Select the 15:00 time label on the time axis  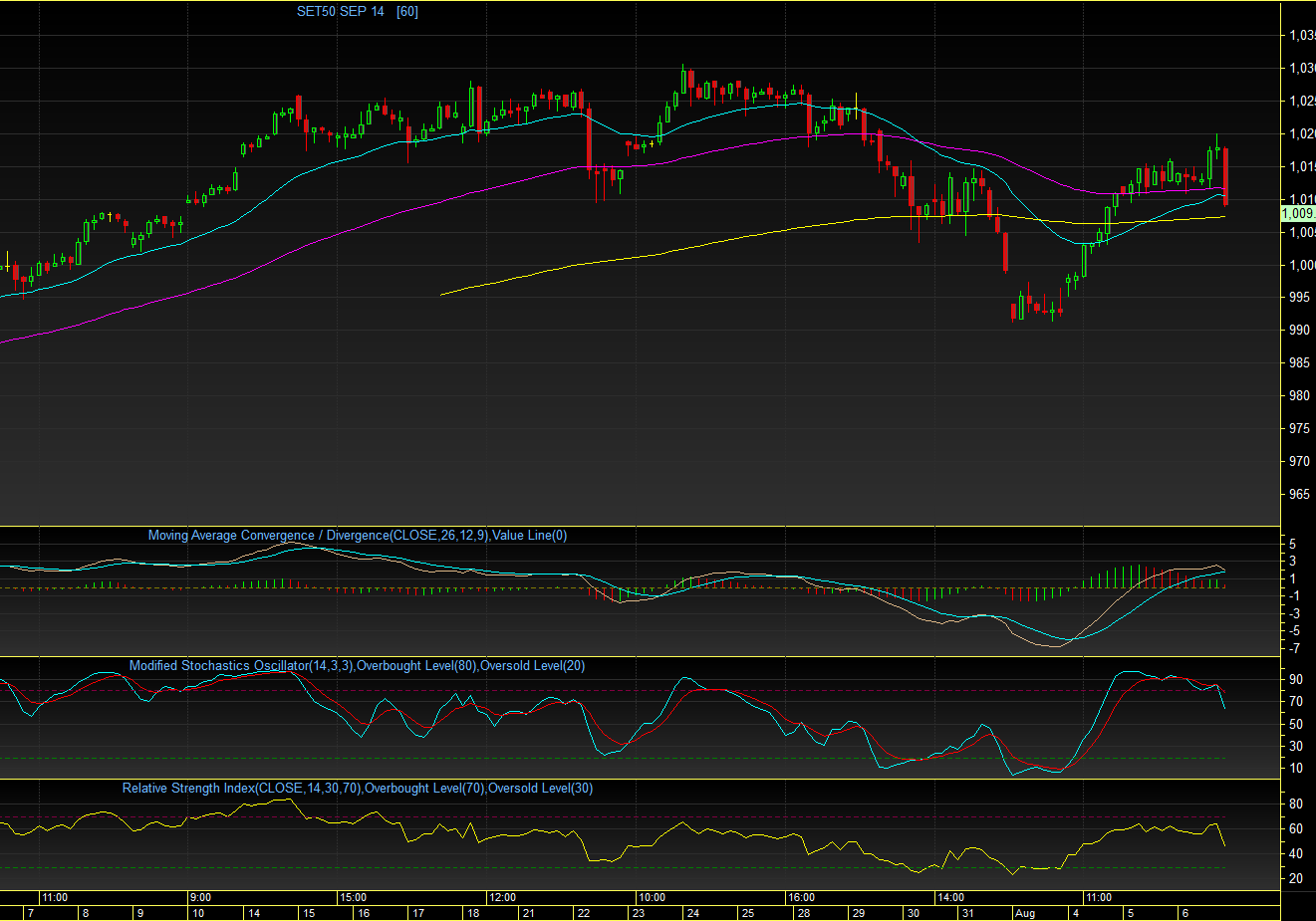point(353,898)
